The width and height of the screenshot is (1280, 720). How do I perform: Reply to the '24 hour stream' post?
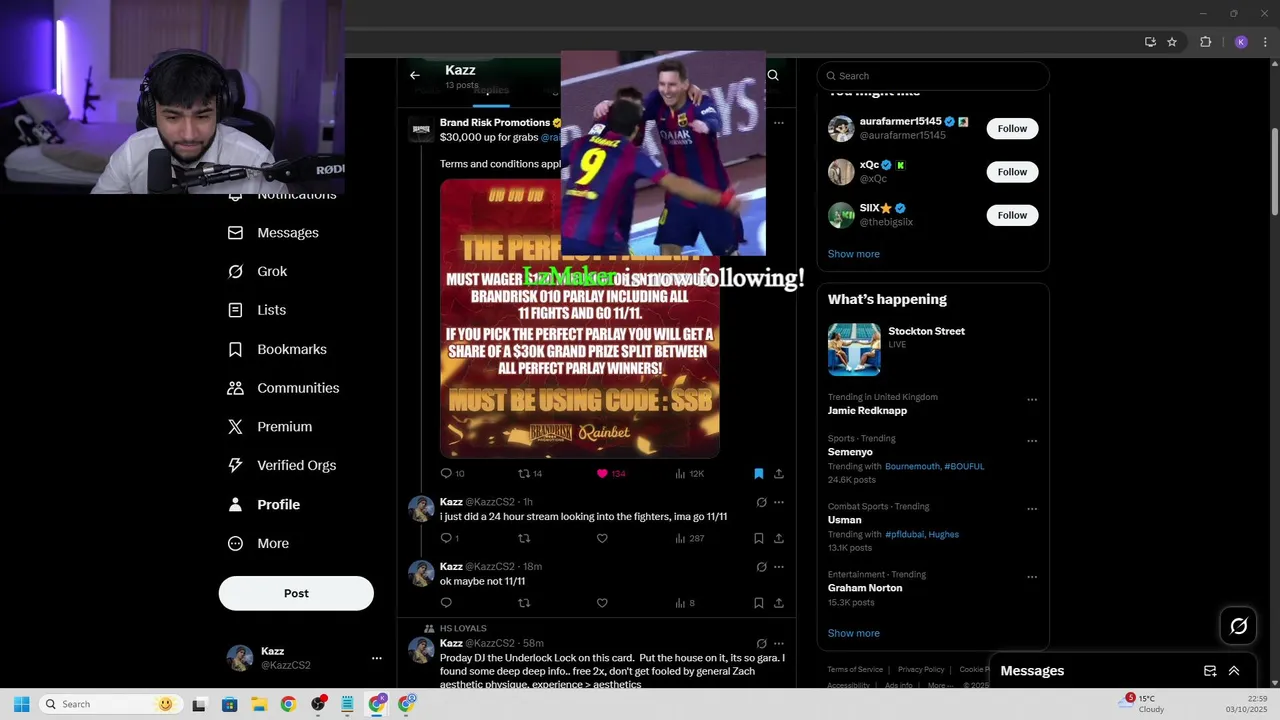point(449,538)
